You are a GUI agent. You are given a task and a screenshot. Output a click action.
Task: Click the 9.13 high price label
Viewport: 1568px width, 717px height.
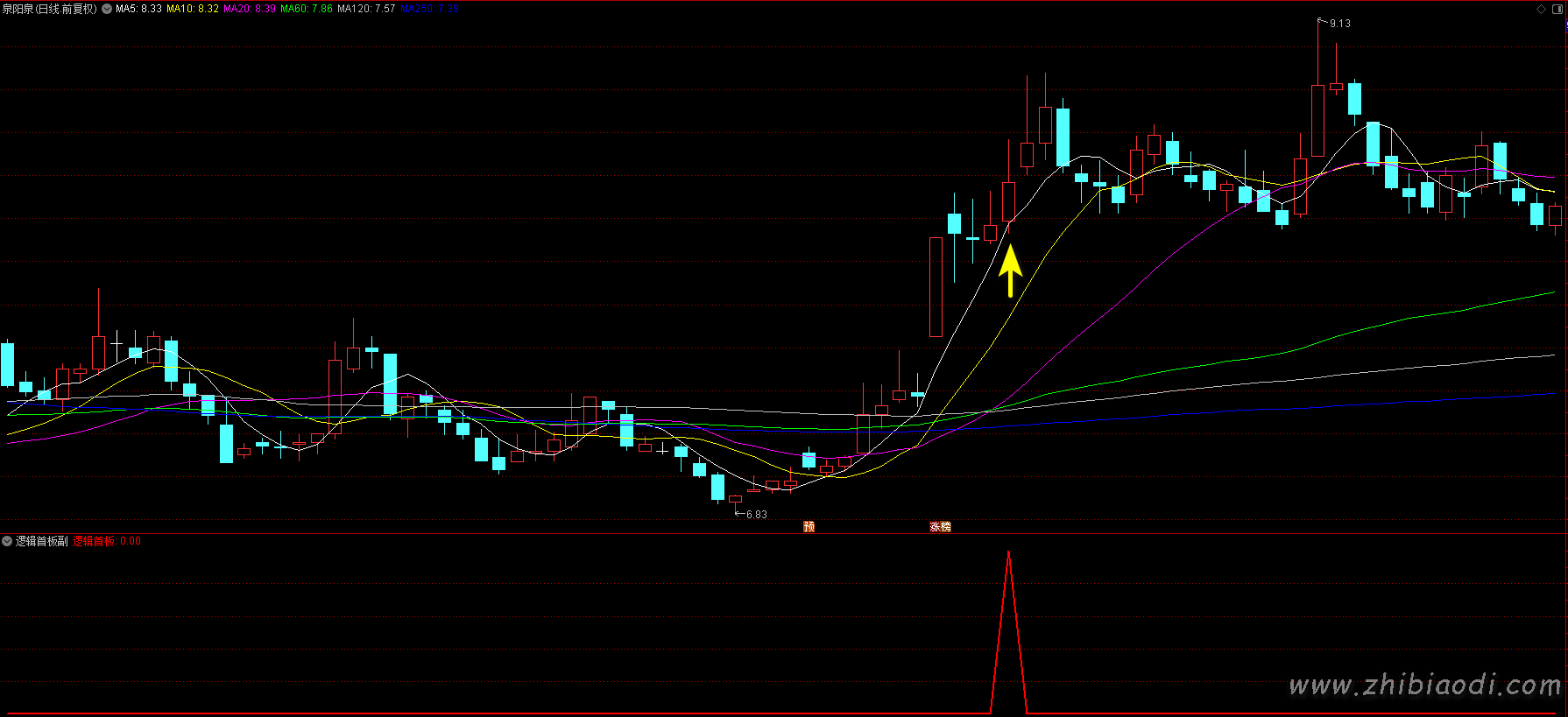(1339, 24)
